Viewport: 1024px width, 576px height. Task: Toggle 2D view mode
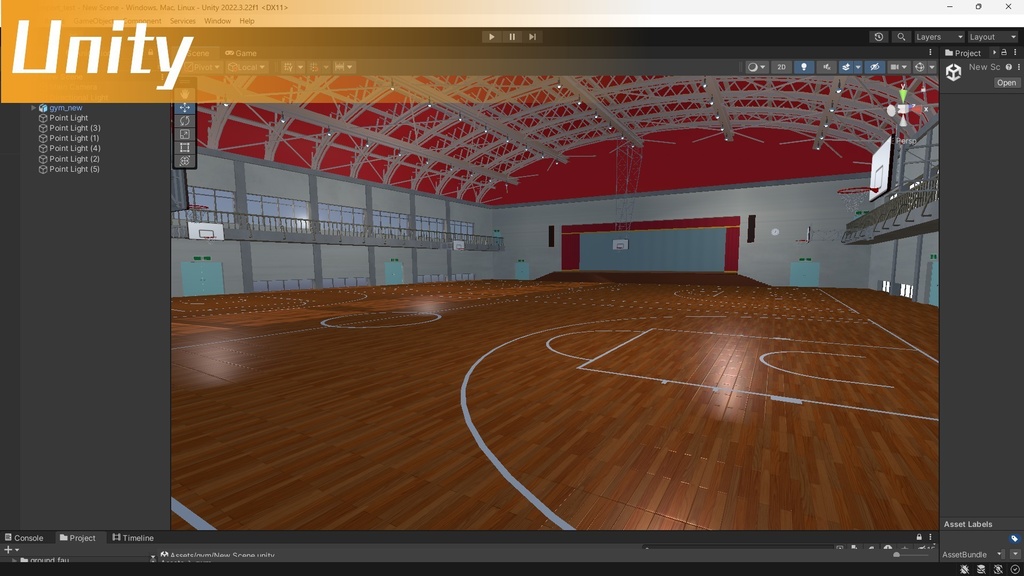(781, 67)
